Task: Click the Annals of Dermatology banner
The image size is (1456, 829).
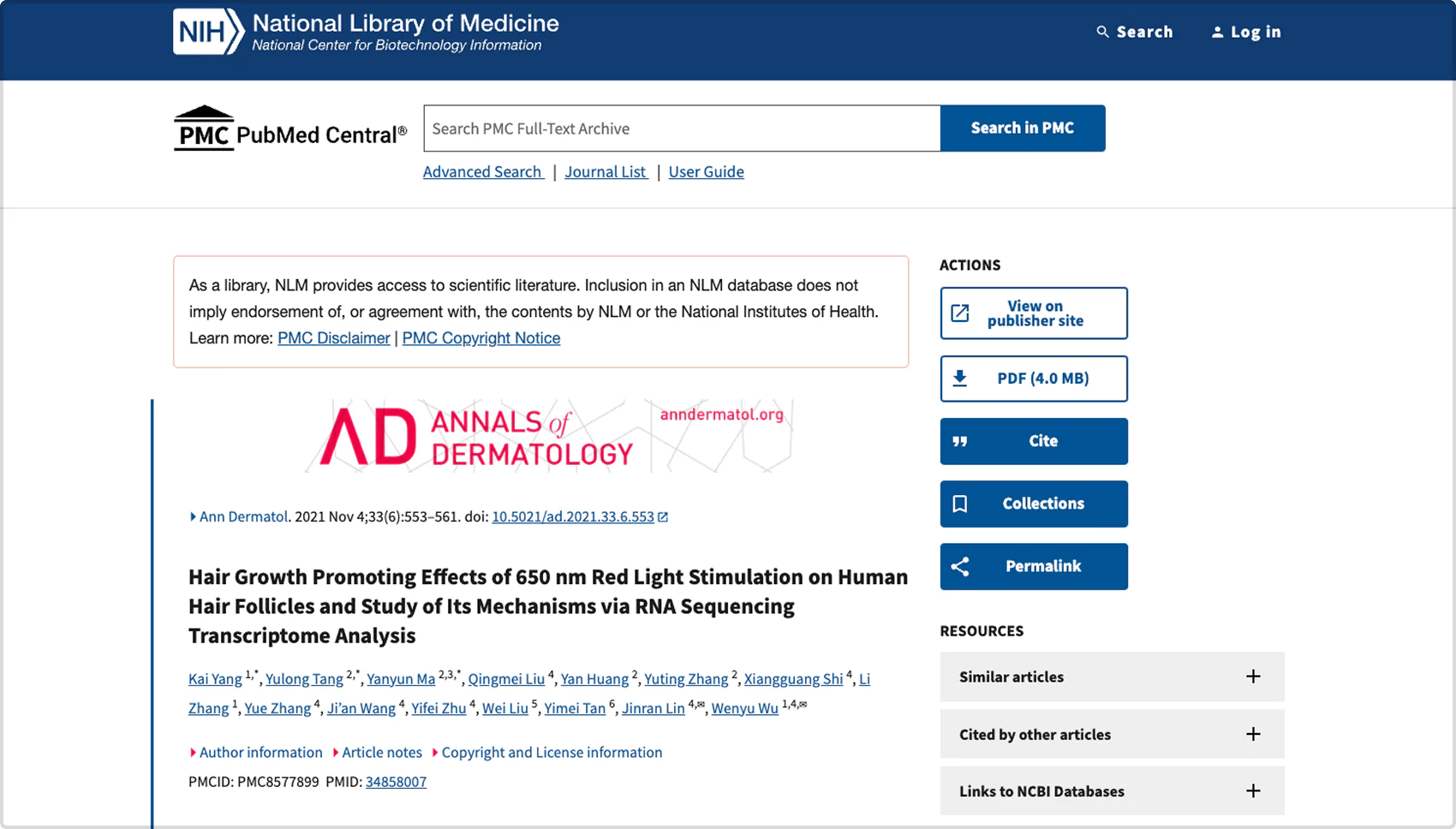Action: point(549,436)
